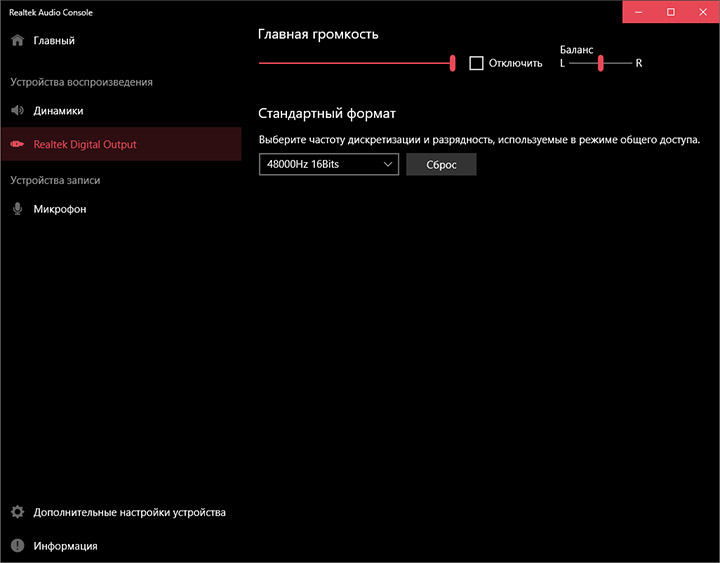The width and height of the screenshot is (720, 563).
Task: Enable the Отключить mute checkbox
Action: pos(476,63)
